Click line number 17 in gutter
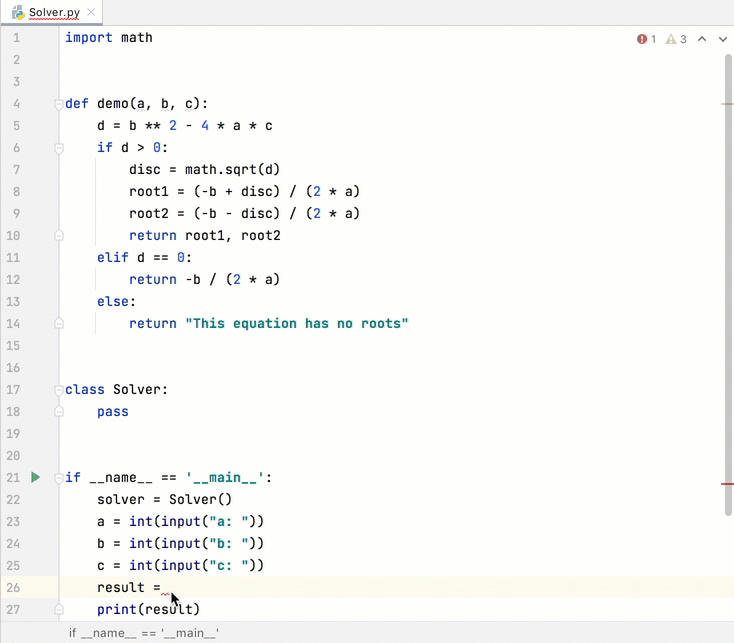This screenshot has height=643, width=734. [x=13, y=389]
